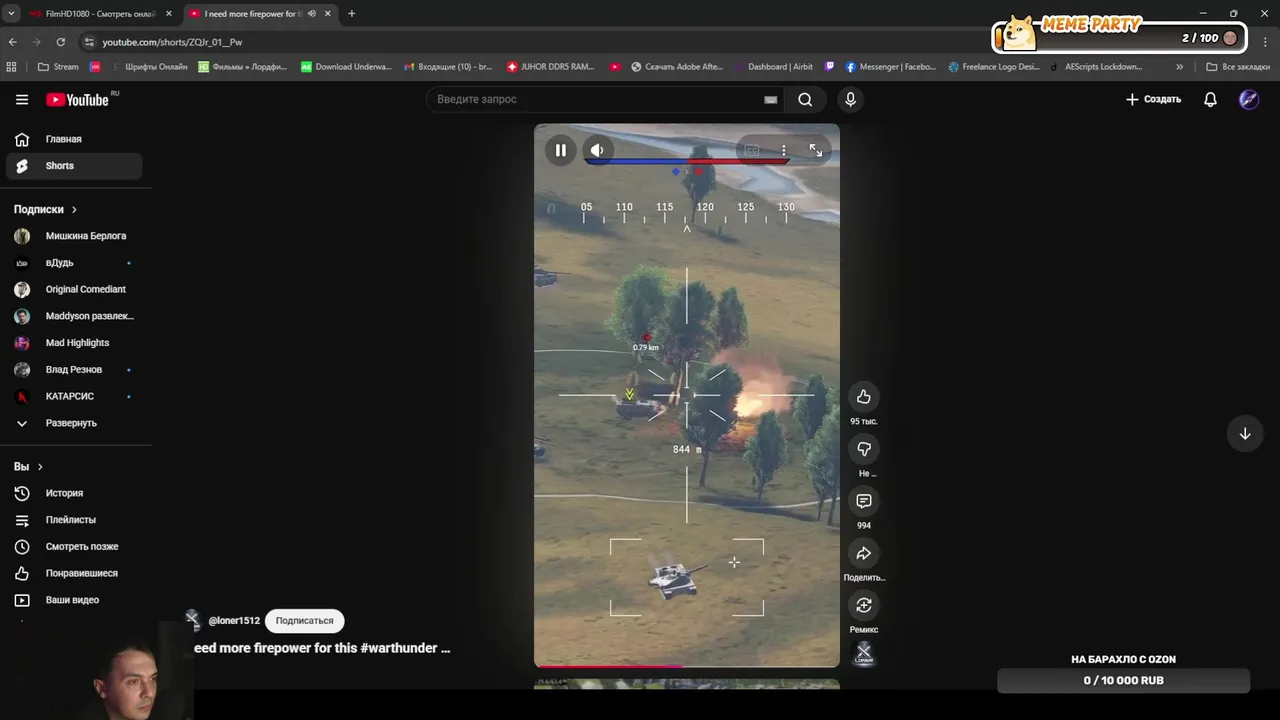Click the Создать button
The width and height of the screenshot is (1280, 720).
(x=1153, y=99)
